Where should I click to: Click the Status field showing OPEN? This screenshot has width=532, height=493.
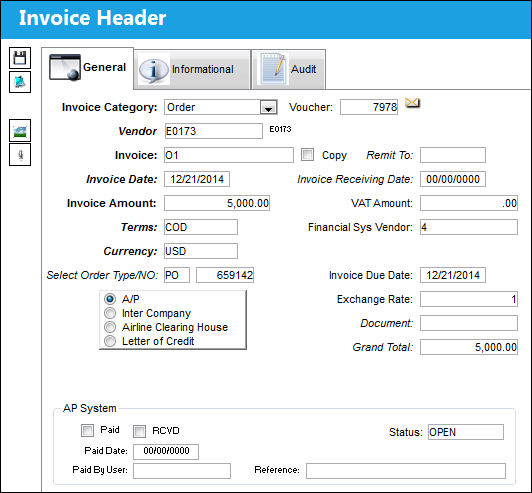click(x=466, y=432)
